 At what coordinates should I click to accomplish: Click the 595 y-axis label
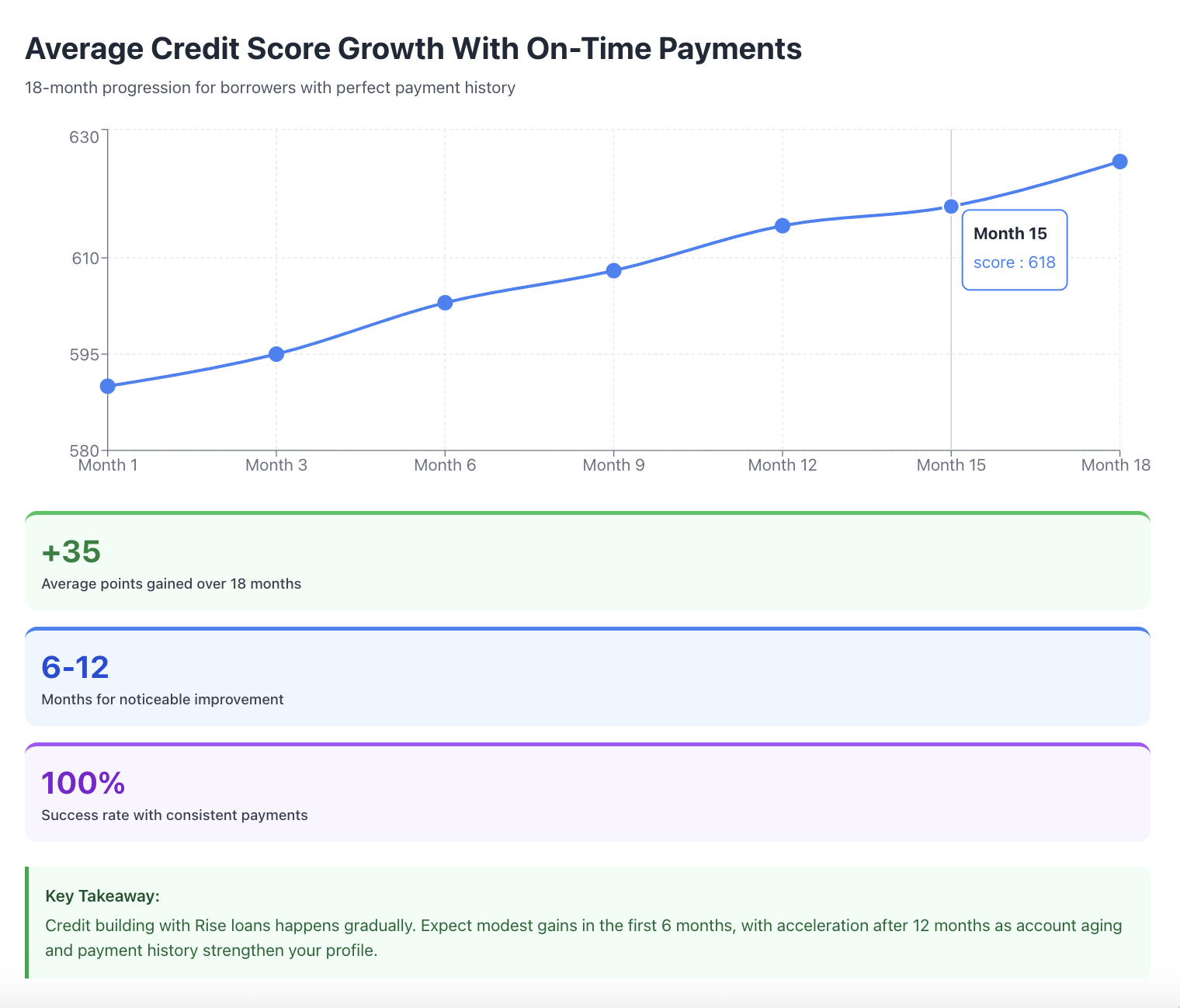85,354
